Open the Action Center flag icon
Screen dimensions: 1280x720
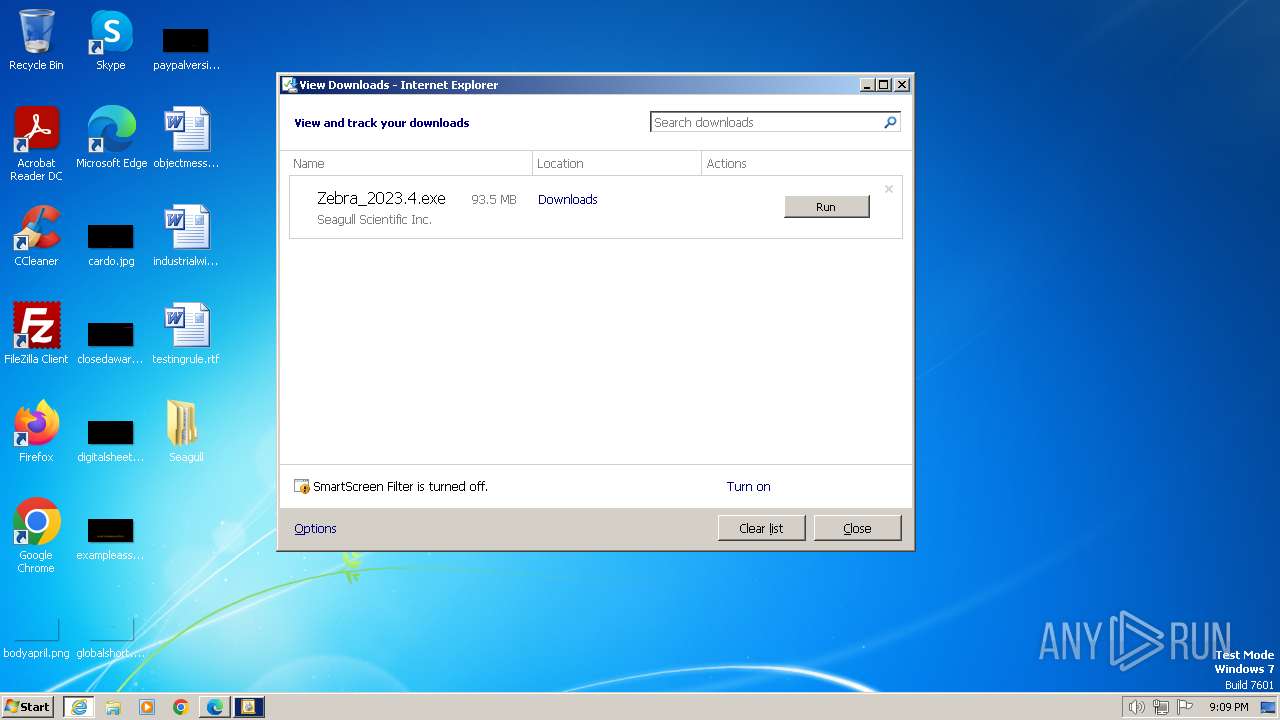[x=1186, y=707]
